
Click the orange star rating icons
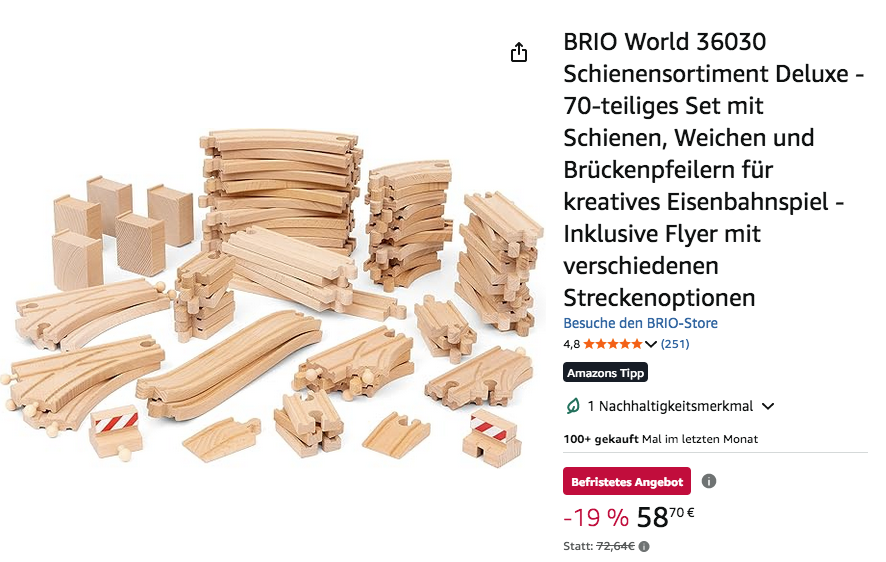[613, 343]
